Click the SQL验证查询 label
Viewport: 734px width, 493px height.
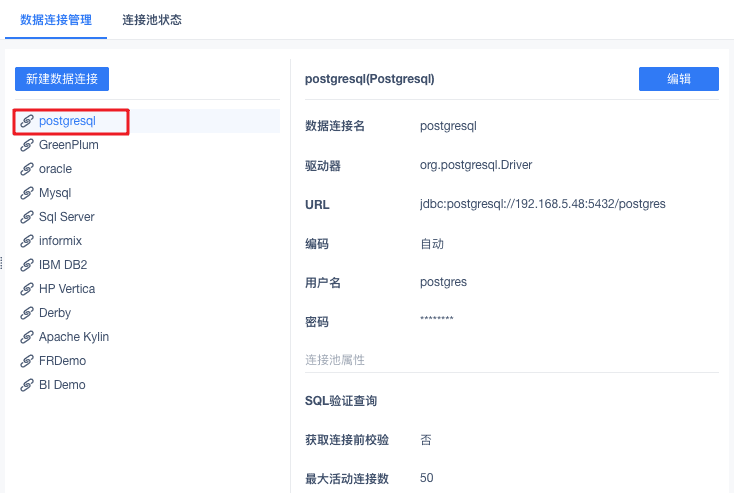coord(341,401)
